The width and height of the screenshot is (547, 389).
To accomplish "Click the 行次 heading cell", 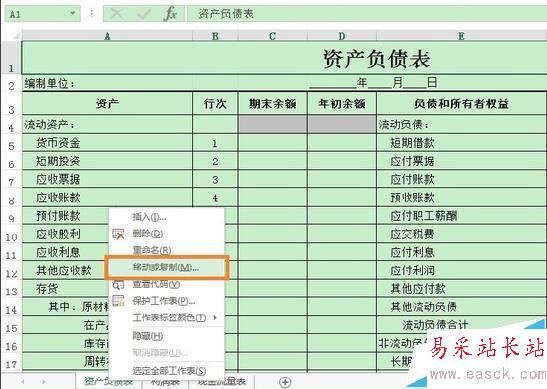I will click(x=215, y=104).
